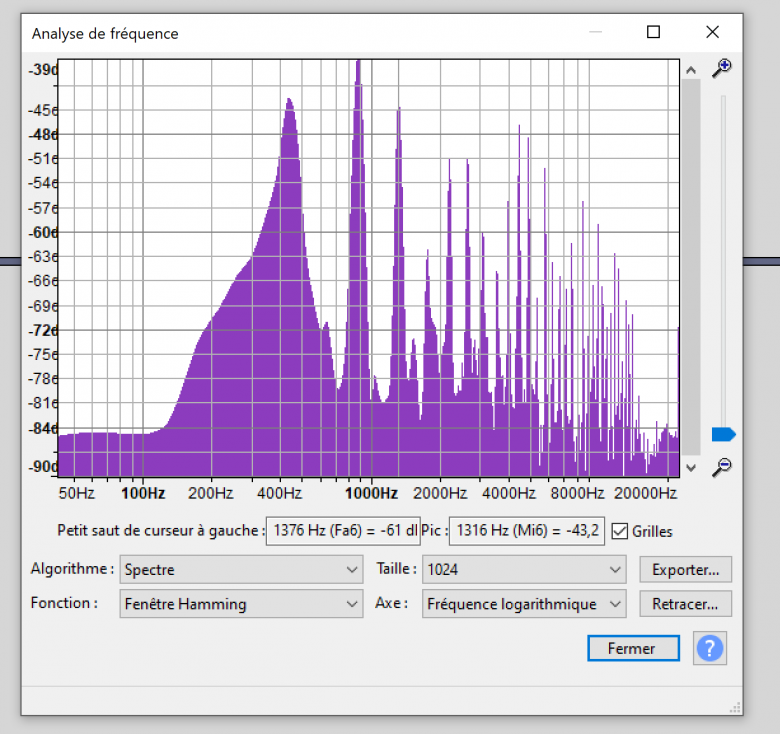Minimize the Analyse de fréquence window
Viewport: 780px width, 734px height.
[x=595, y=32]
